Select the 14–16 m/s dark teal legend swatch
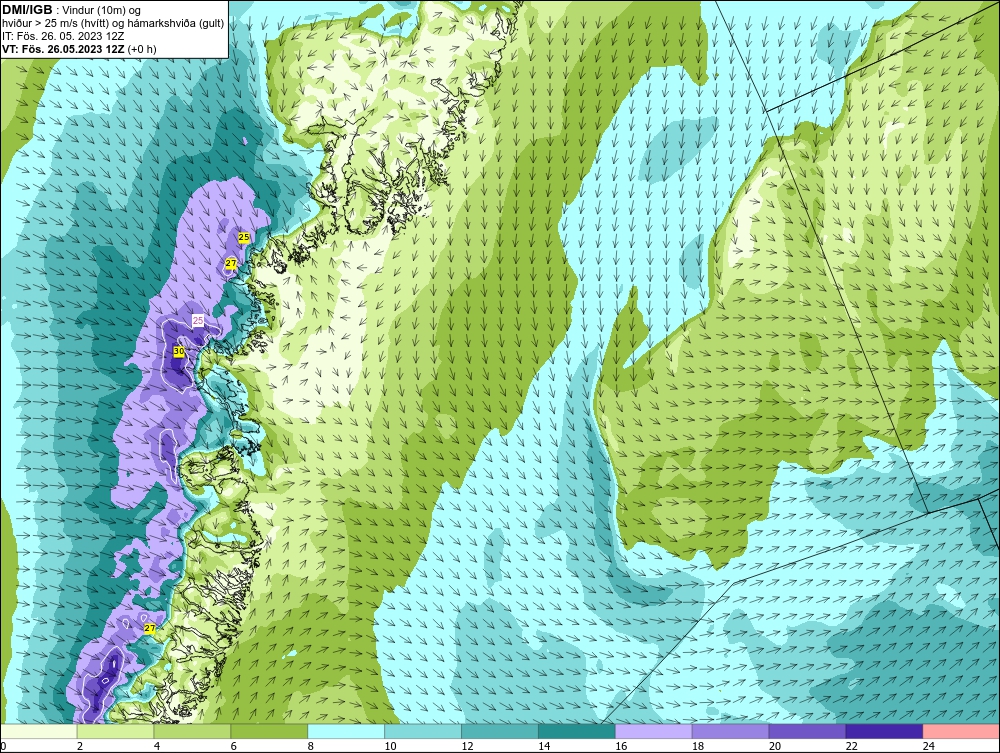 pos(577,731)
